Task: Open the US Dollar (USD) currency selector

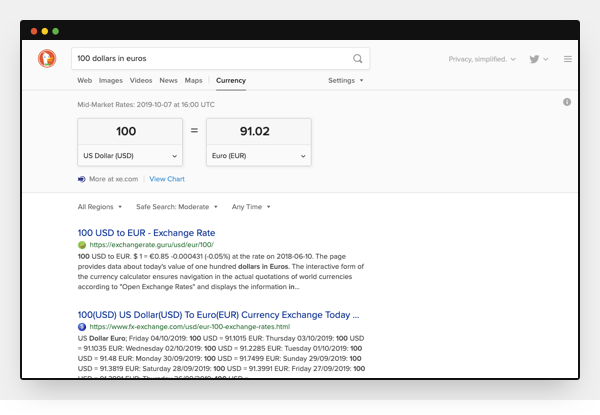Action: (x=130, y=156)
